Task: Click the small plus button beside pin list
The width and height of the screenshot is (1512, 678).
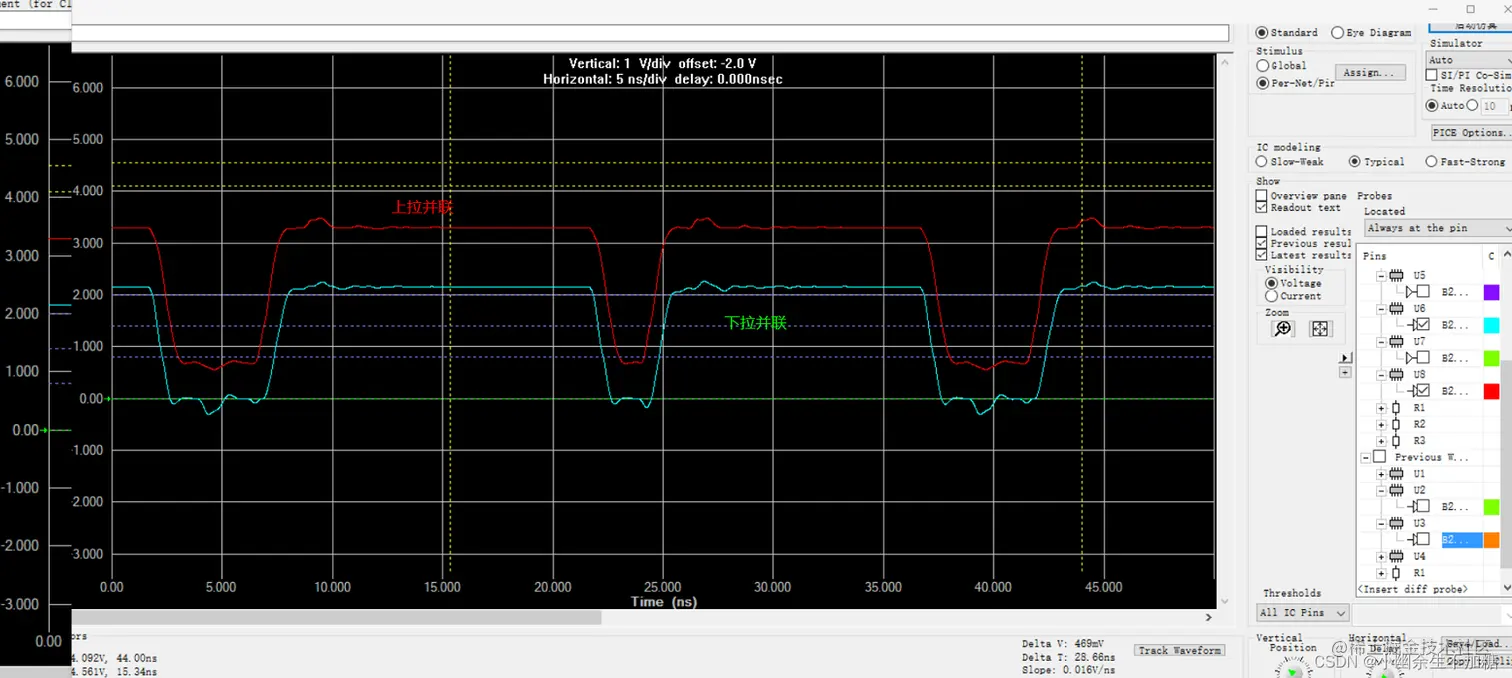Action: pos(1344,372)
